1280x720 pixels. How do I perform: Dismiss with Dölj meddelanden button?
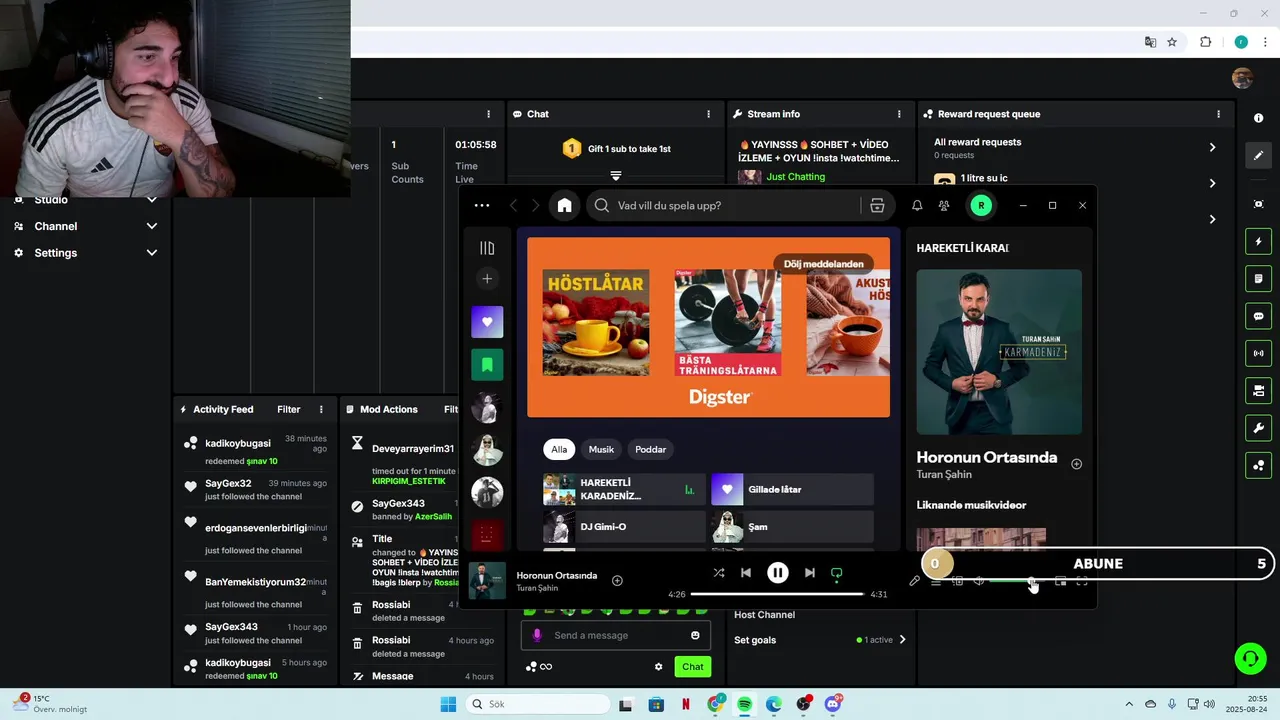[823, 264]
